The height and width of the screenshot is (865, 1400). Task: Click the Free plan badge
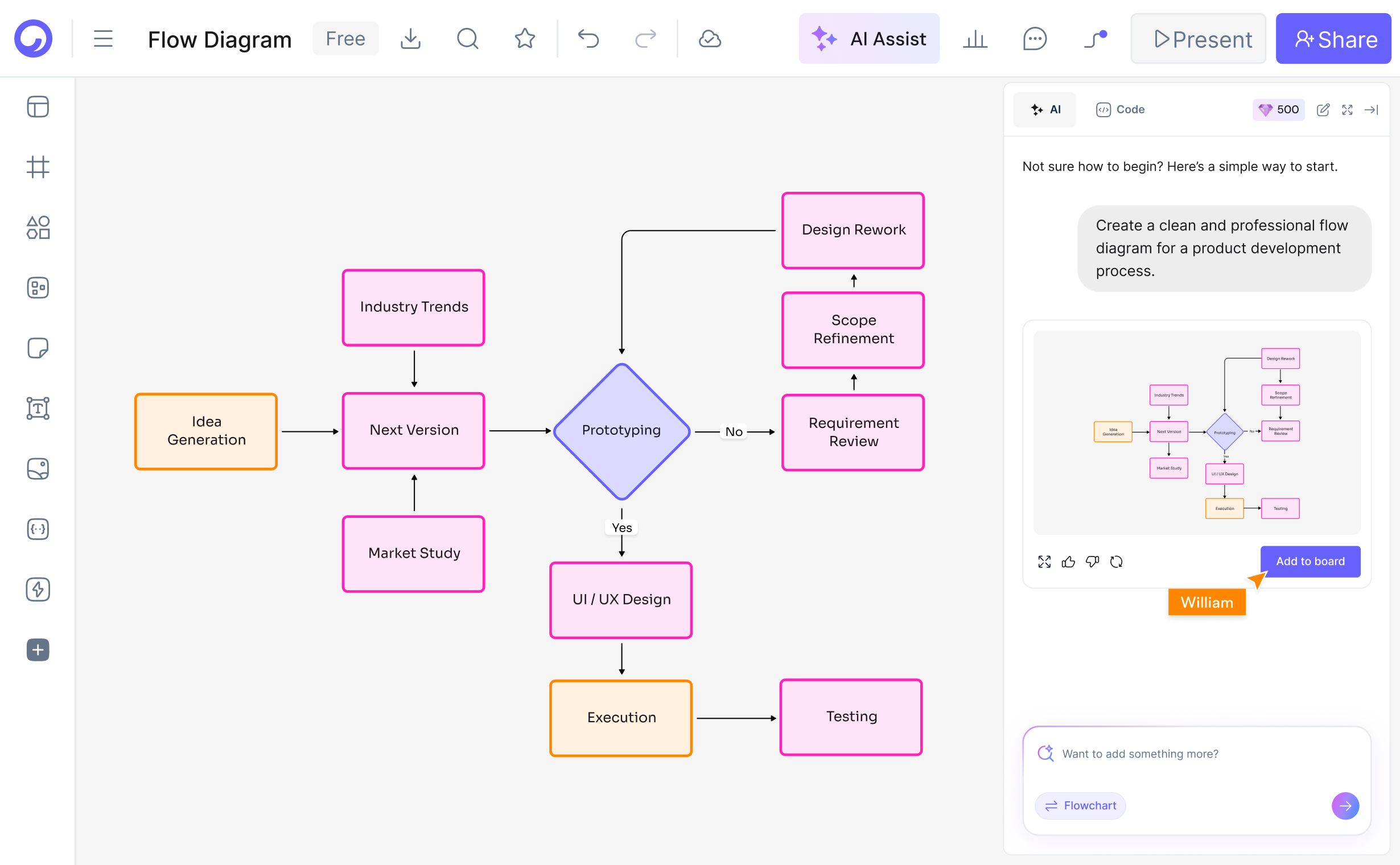pos(345,39)
